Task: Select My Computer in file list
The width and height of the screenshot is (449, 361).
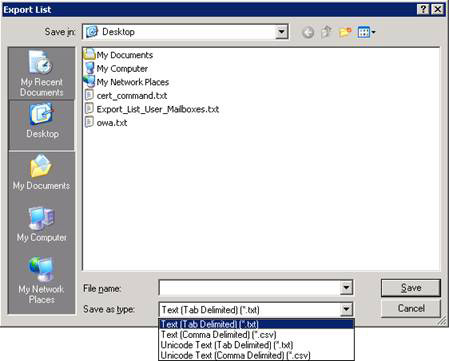Action: [116, 68]
